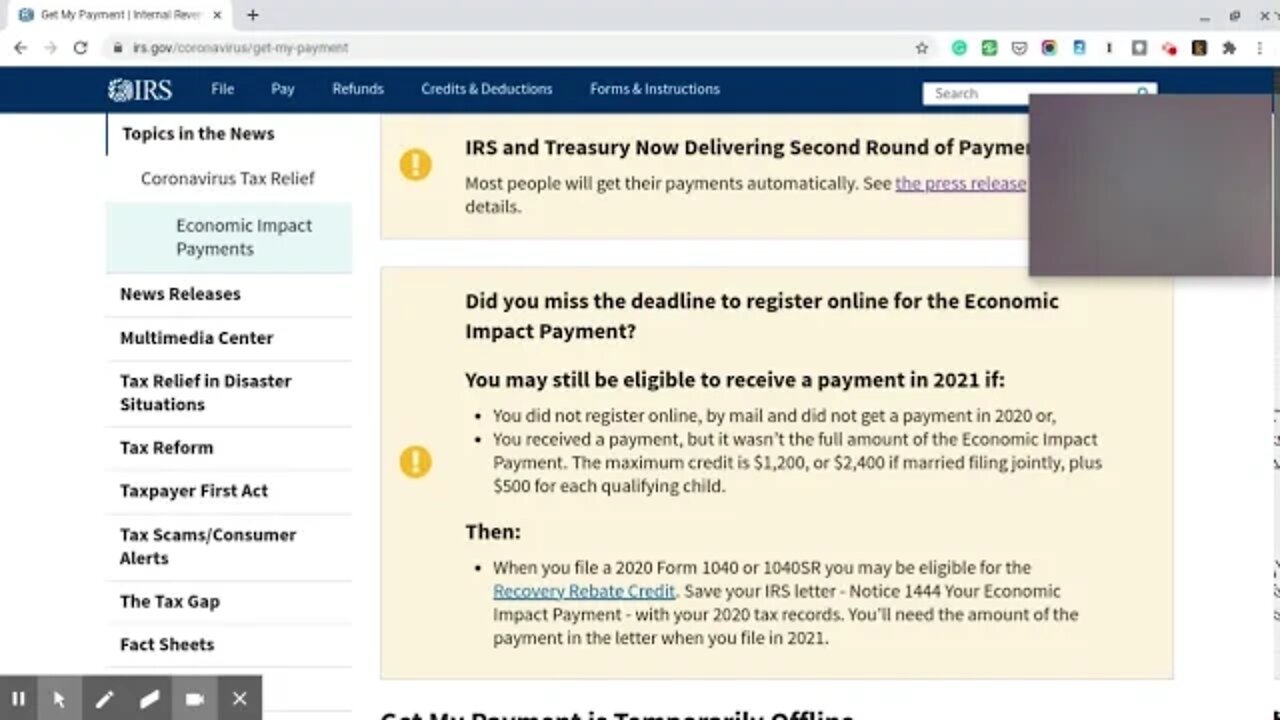Reload the IRS page
The image size is (1280, 720).
[81, 47]
